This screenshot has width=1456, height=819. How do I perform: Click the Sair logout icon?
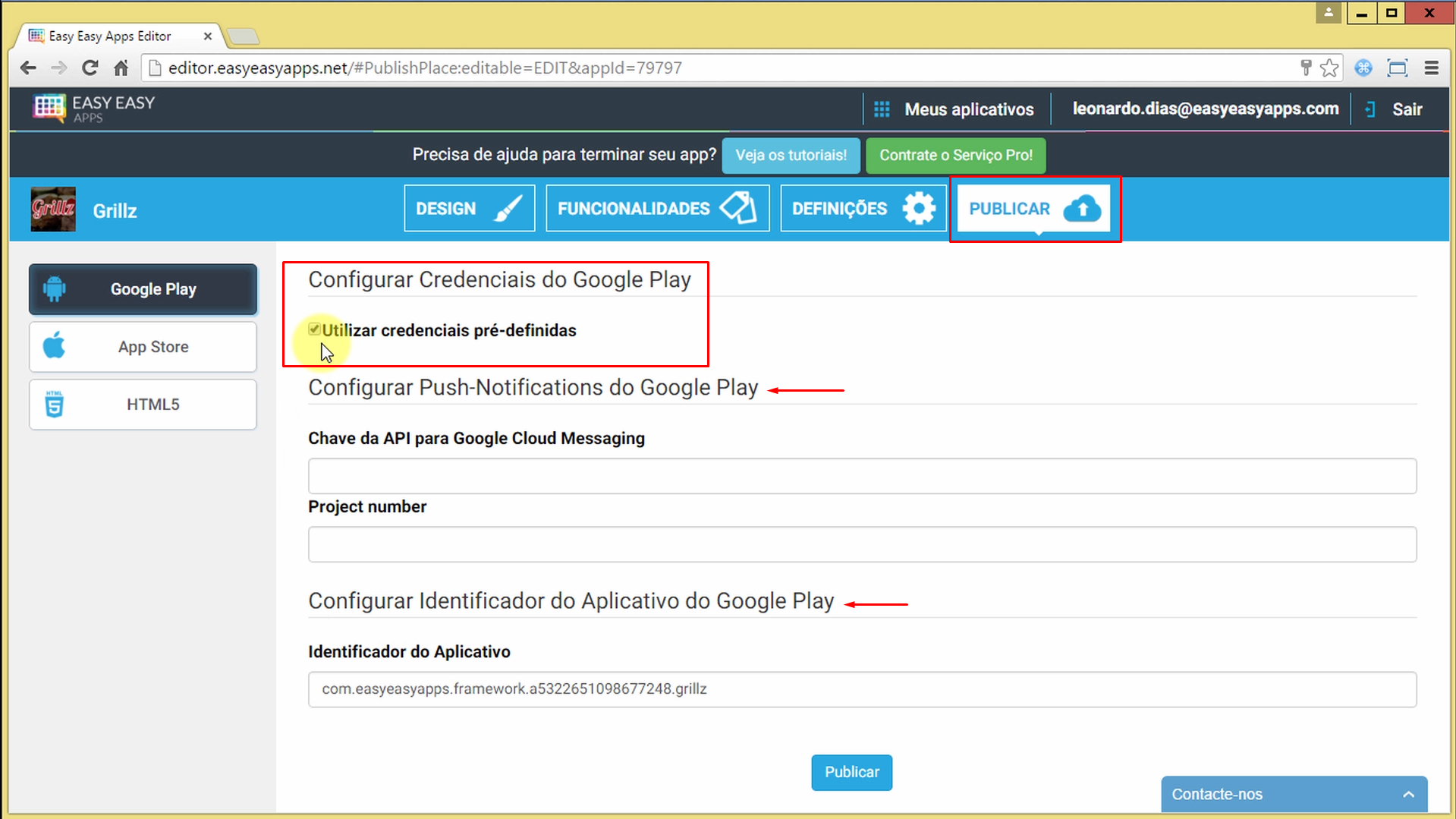click(1370, 109)
